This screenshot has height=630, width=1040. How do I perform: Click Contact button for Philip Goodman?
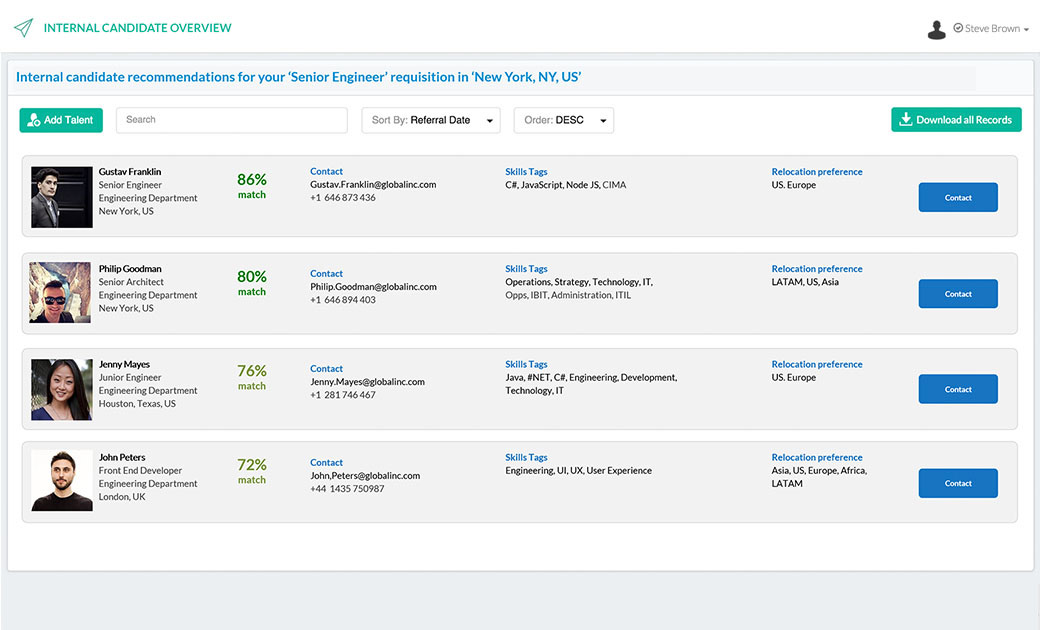pyautogui.click(x=958, y=294)
